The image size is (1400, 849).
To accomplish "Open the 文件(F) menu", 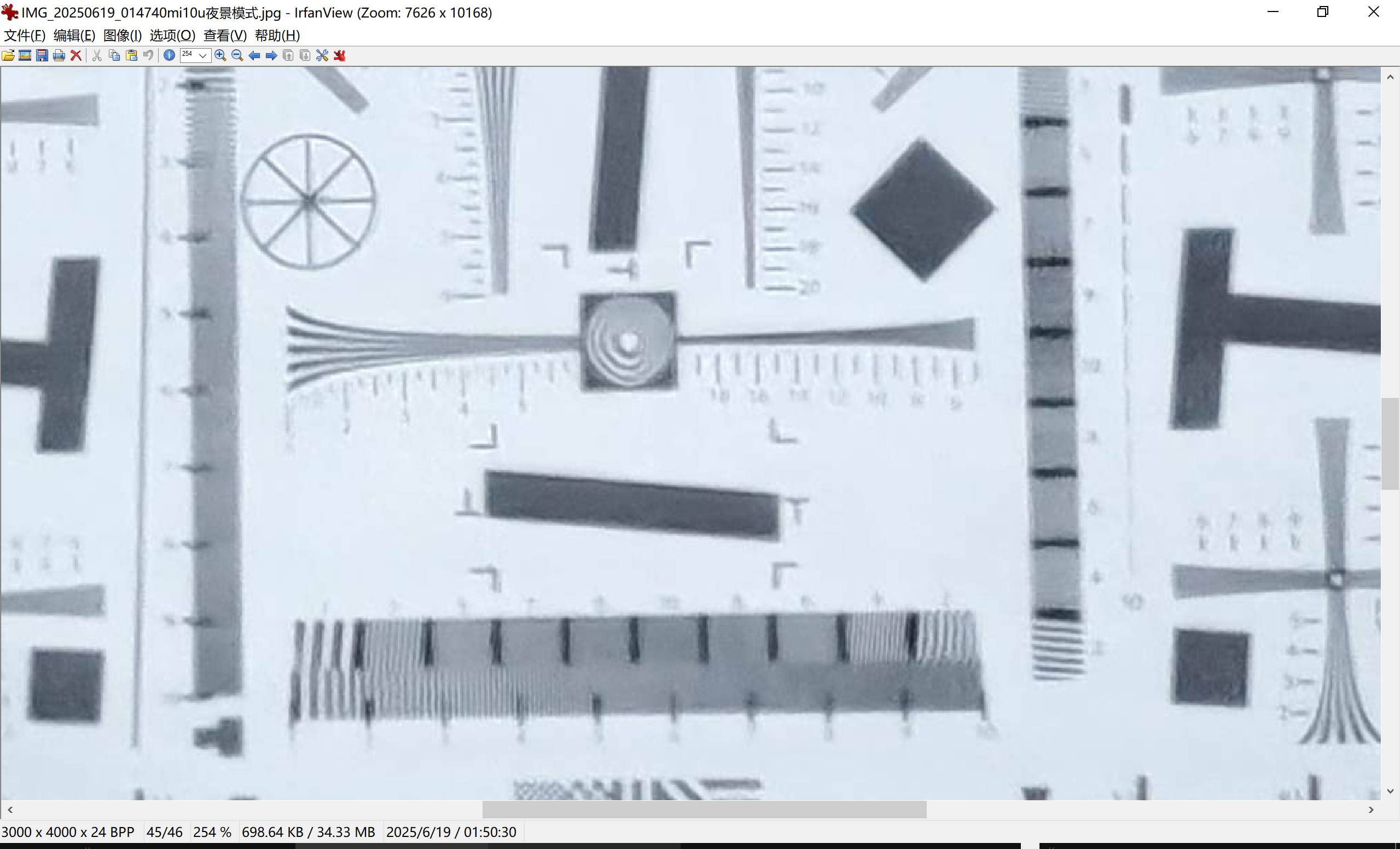I will 25,35.
